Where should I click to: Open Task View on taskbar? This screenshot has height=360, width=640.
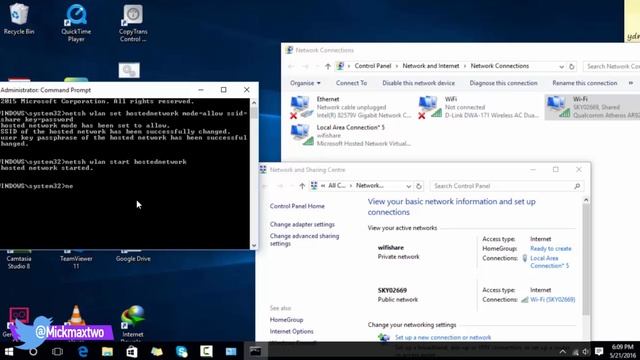(58, 351)
